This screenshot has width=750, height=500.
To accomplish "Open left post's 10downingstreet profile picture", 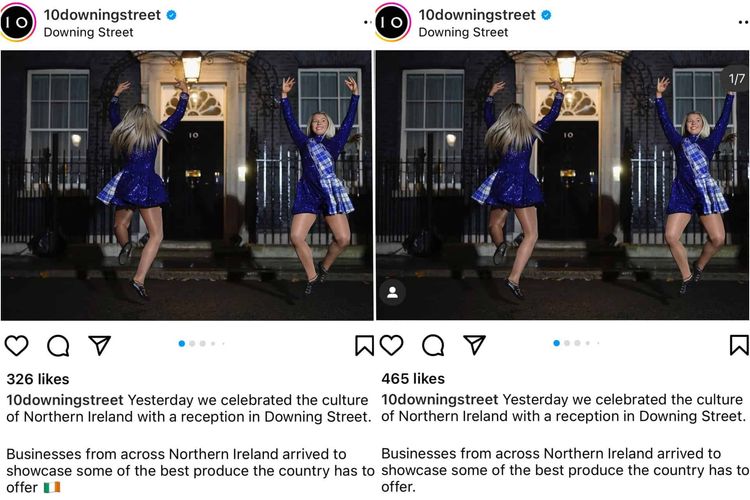I will (18, 22).
